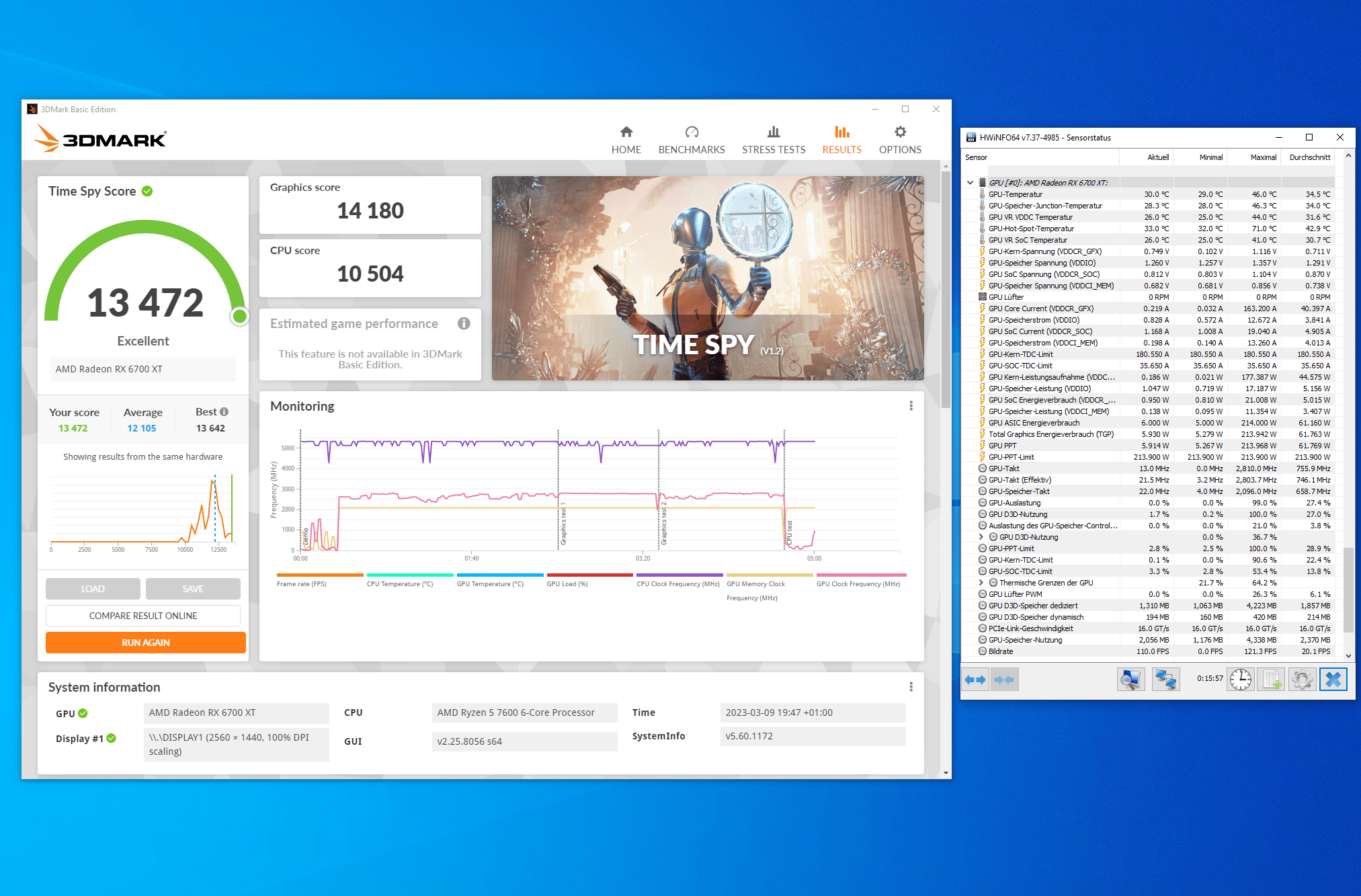Image resolution: width=1361 pixels, height=896 pixels.
Task: Open the System information three-dot menu
Action: point(911,687)
